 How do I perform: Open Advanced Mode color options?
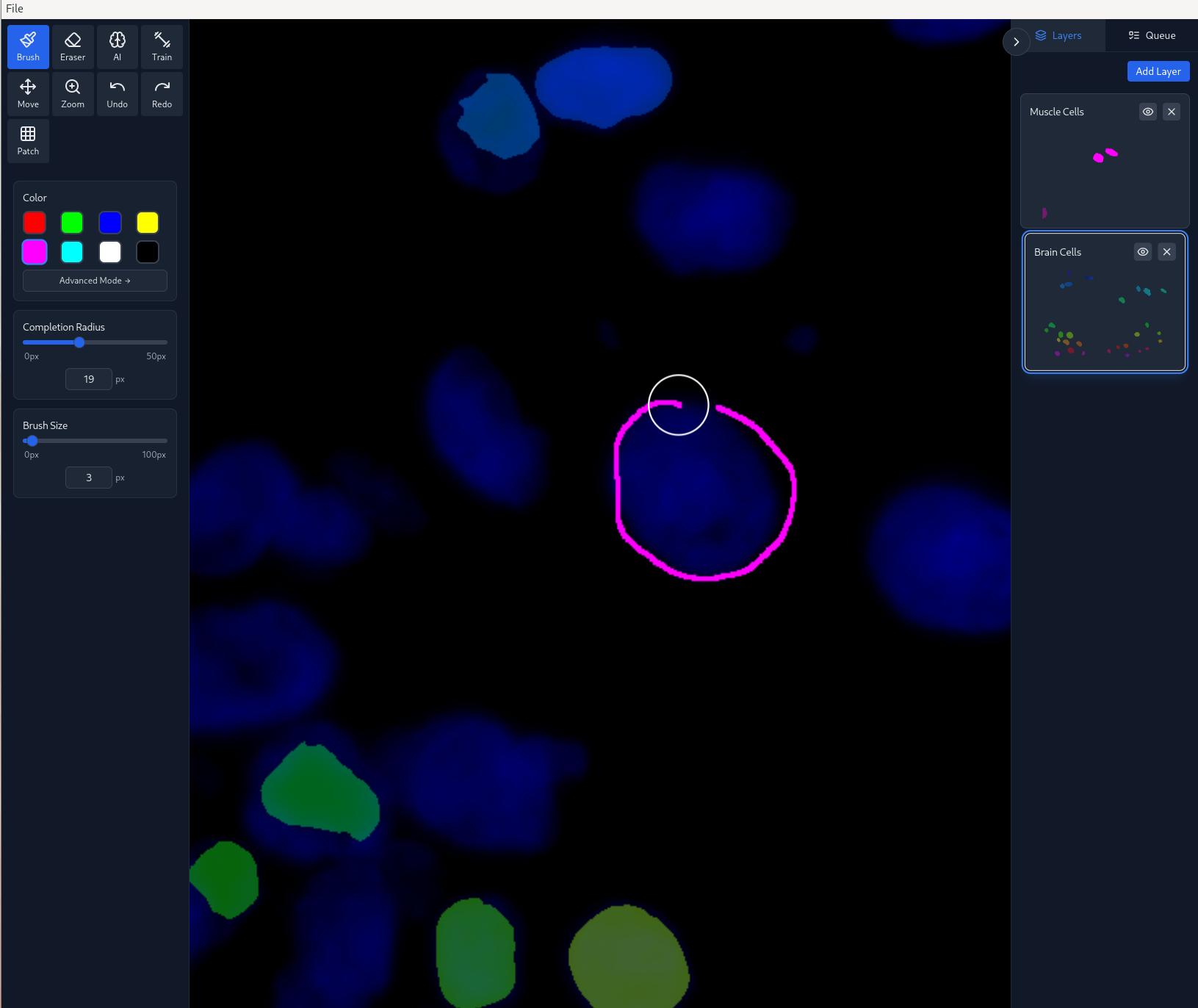(x=94, y=280)
